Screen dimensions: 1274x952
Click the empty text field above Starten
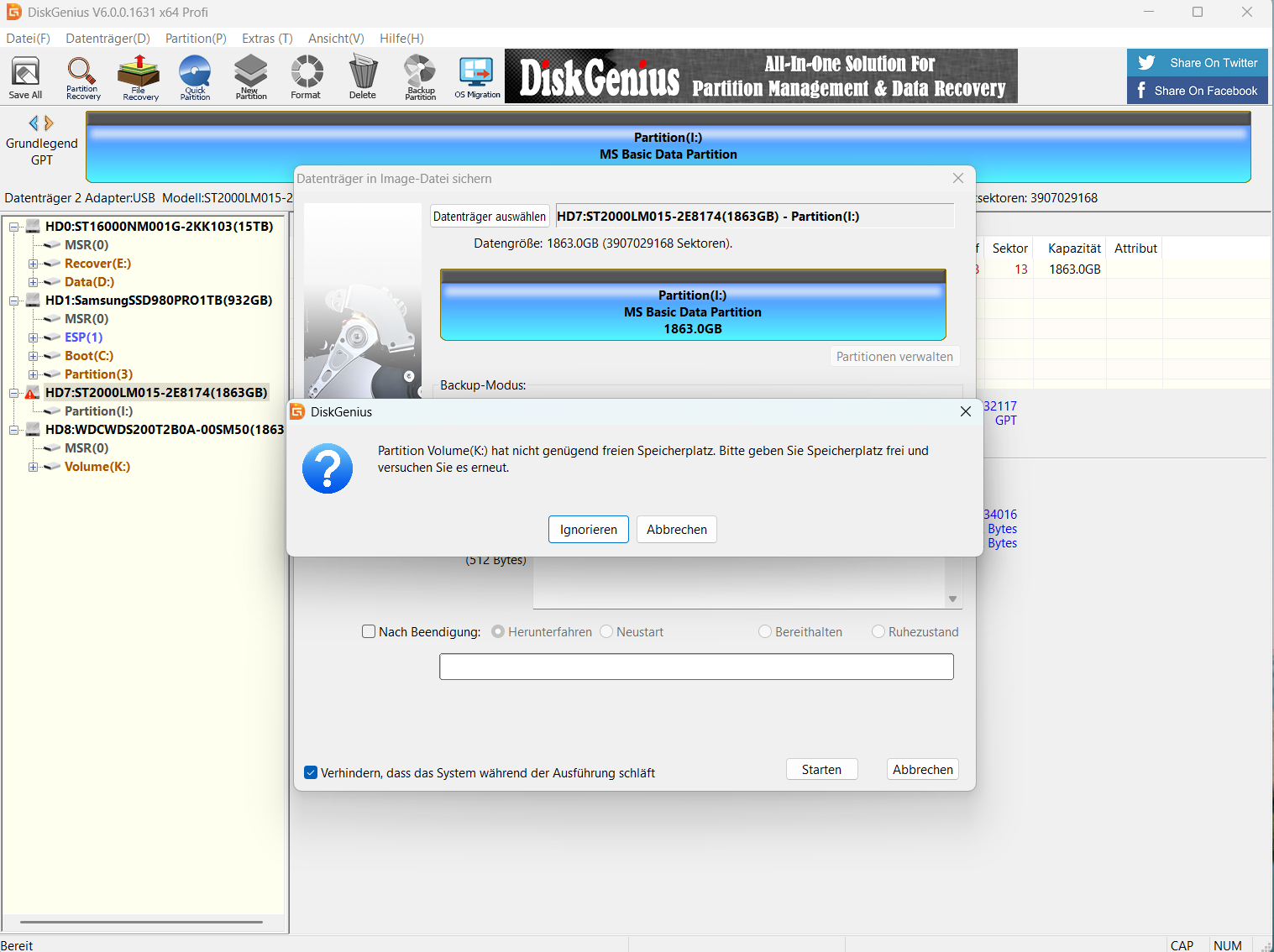click(696, 667)
